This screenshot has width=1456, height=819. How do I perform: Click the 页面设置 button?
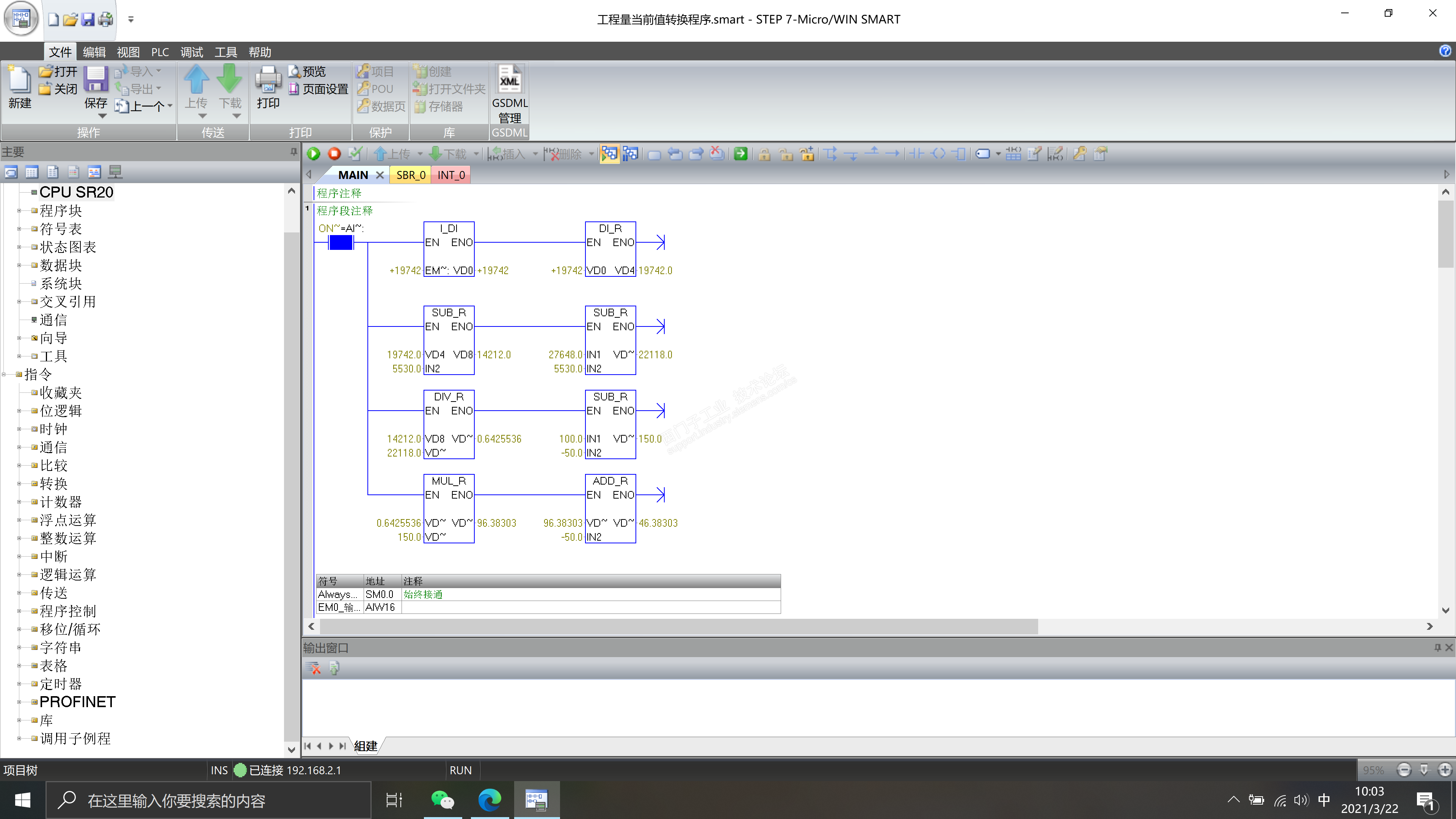tap(319, 89)
